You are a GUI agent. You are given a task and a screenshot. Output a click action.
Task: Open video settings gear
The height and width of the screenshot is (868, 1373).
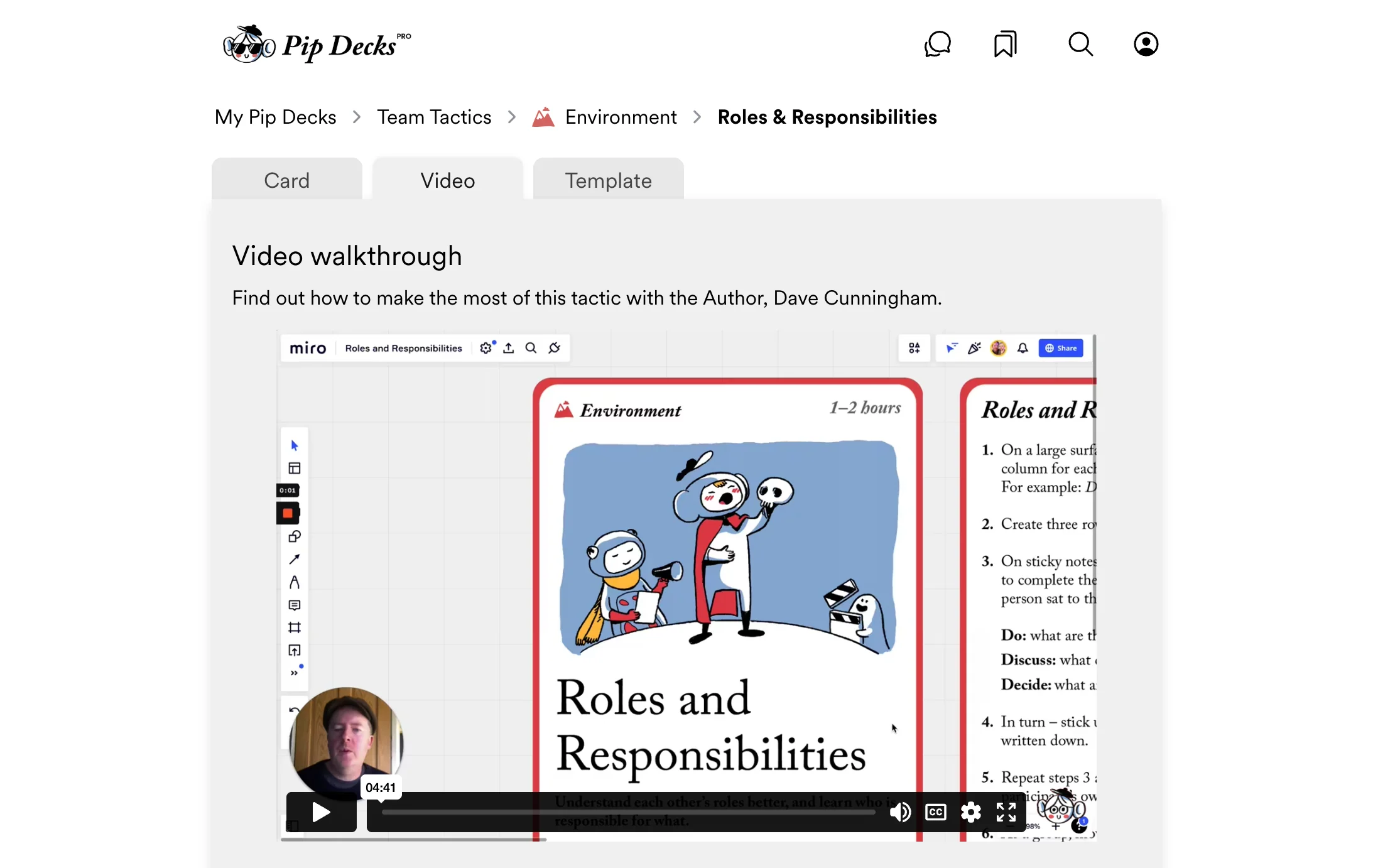[x=970, y=812]
